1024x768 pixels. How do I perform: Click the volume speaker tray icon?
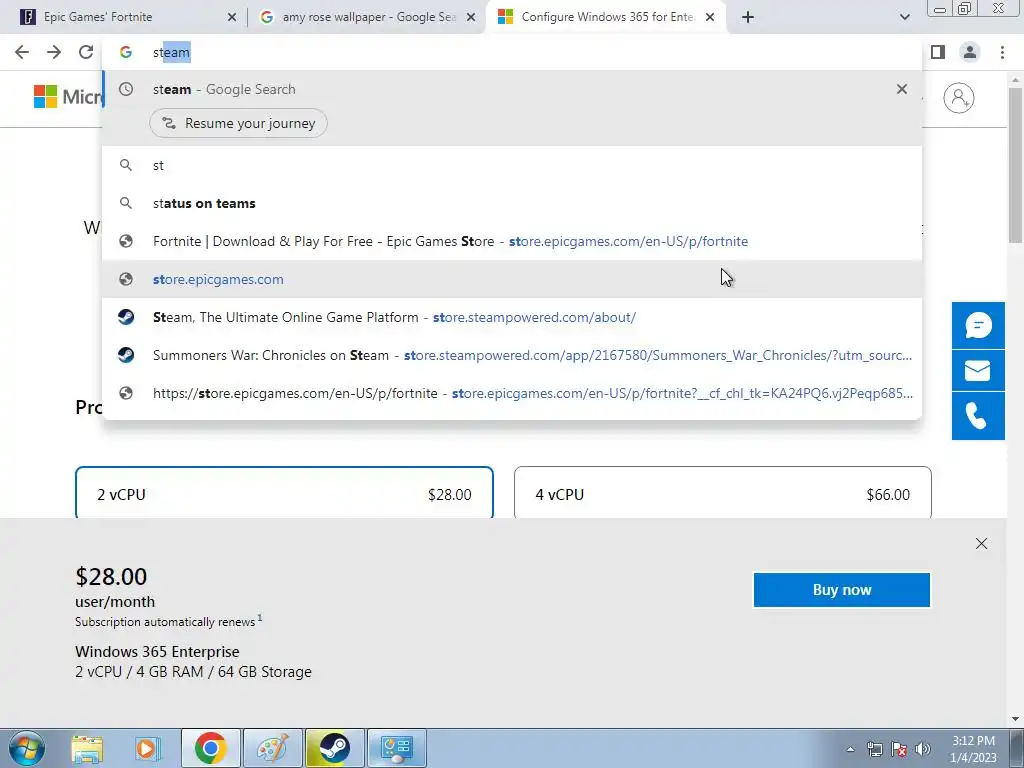(x=923, y=749)
